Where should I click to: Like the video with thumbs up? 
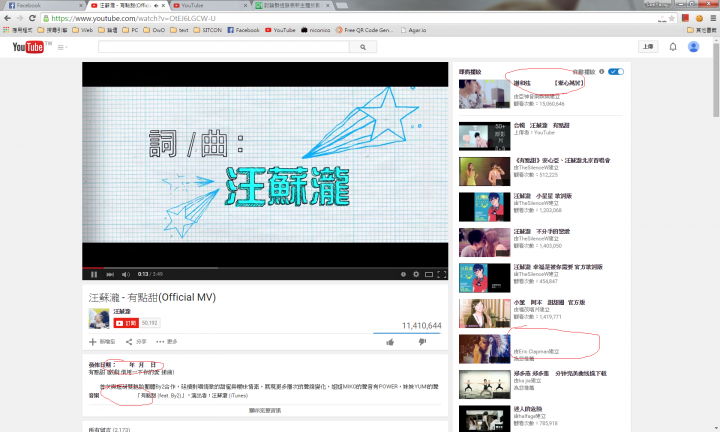pos(390,342)
